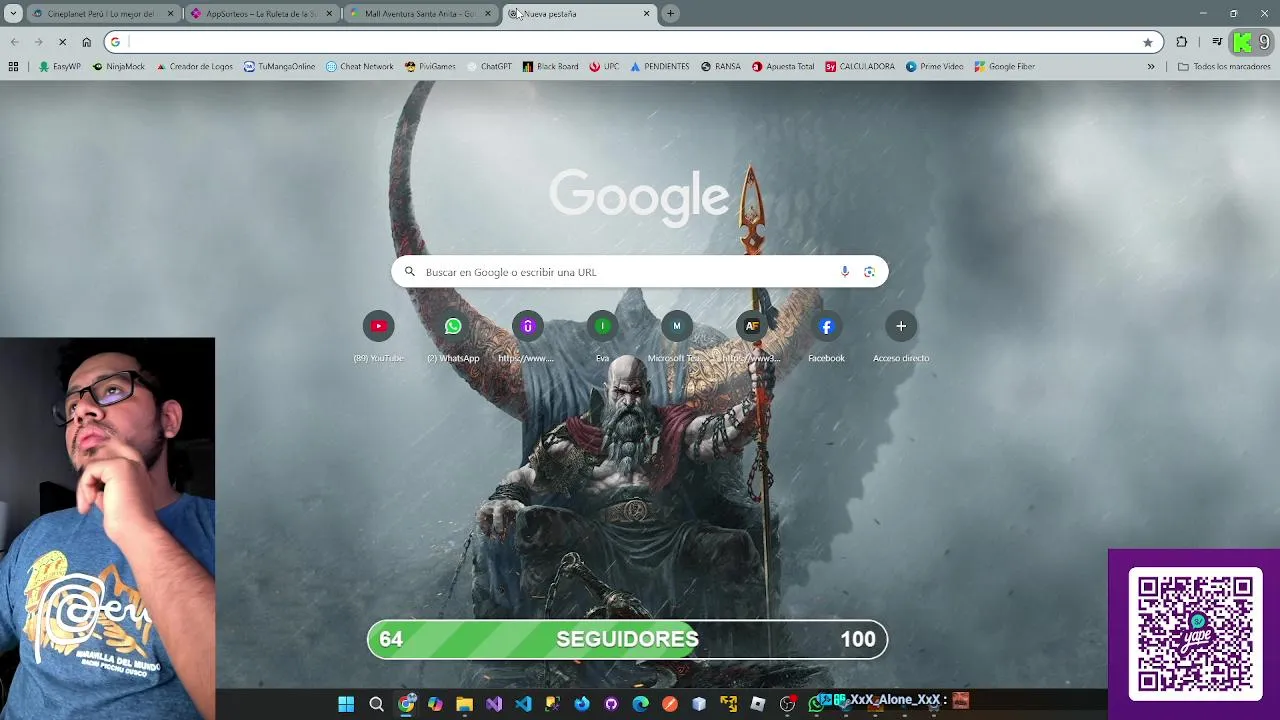Open the Cheat Network bookmark
This screenshot has width=1280, height=720.
tap(359, 67)
